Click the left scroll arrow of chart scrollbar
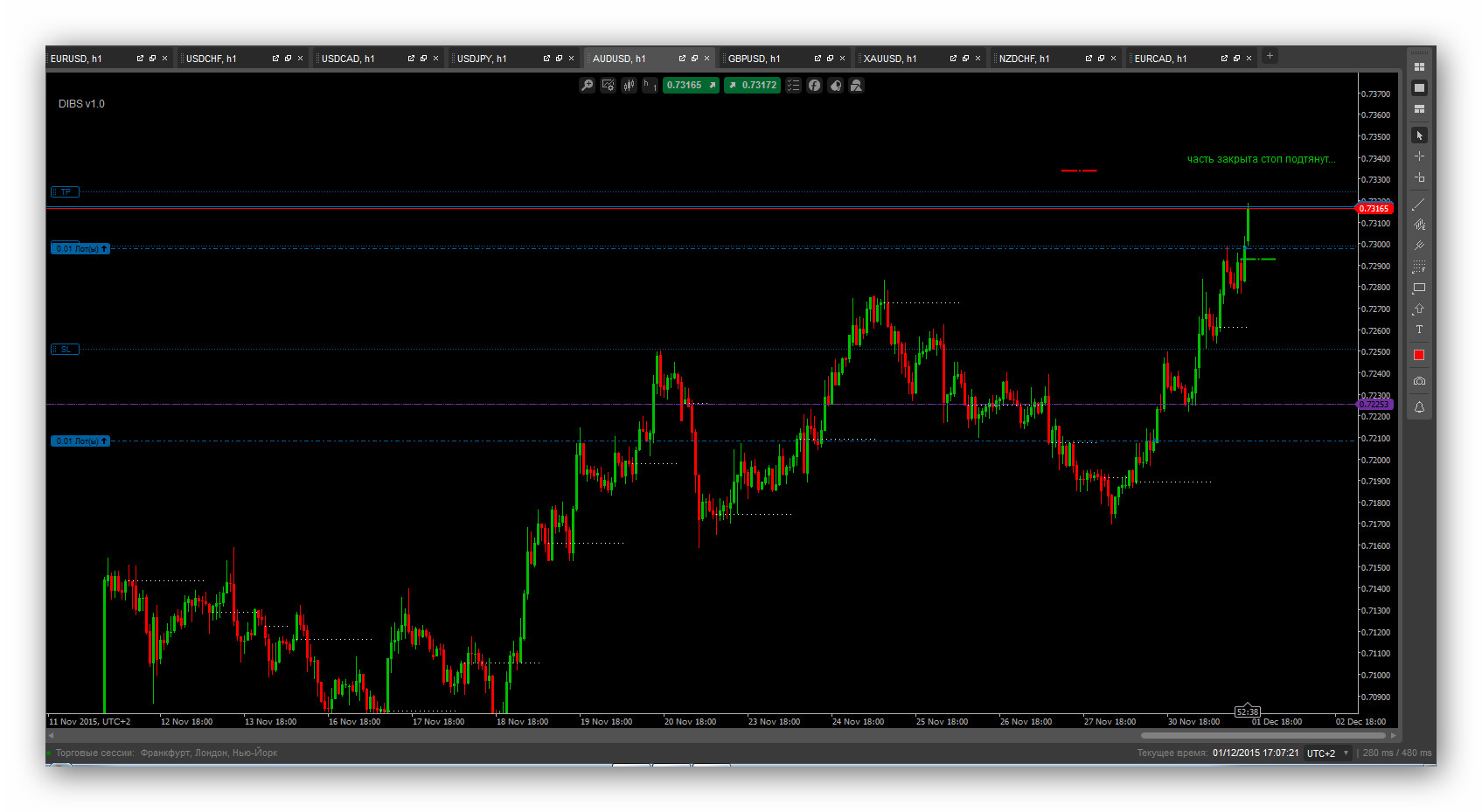This screenshot has height=812, width=1482. coord(51,735)
